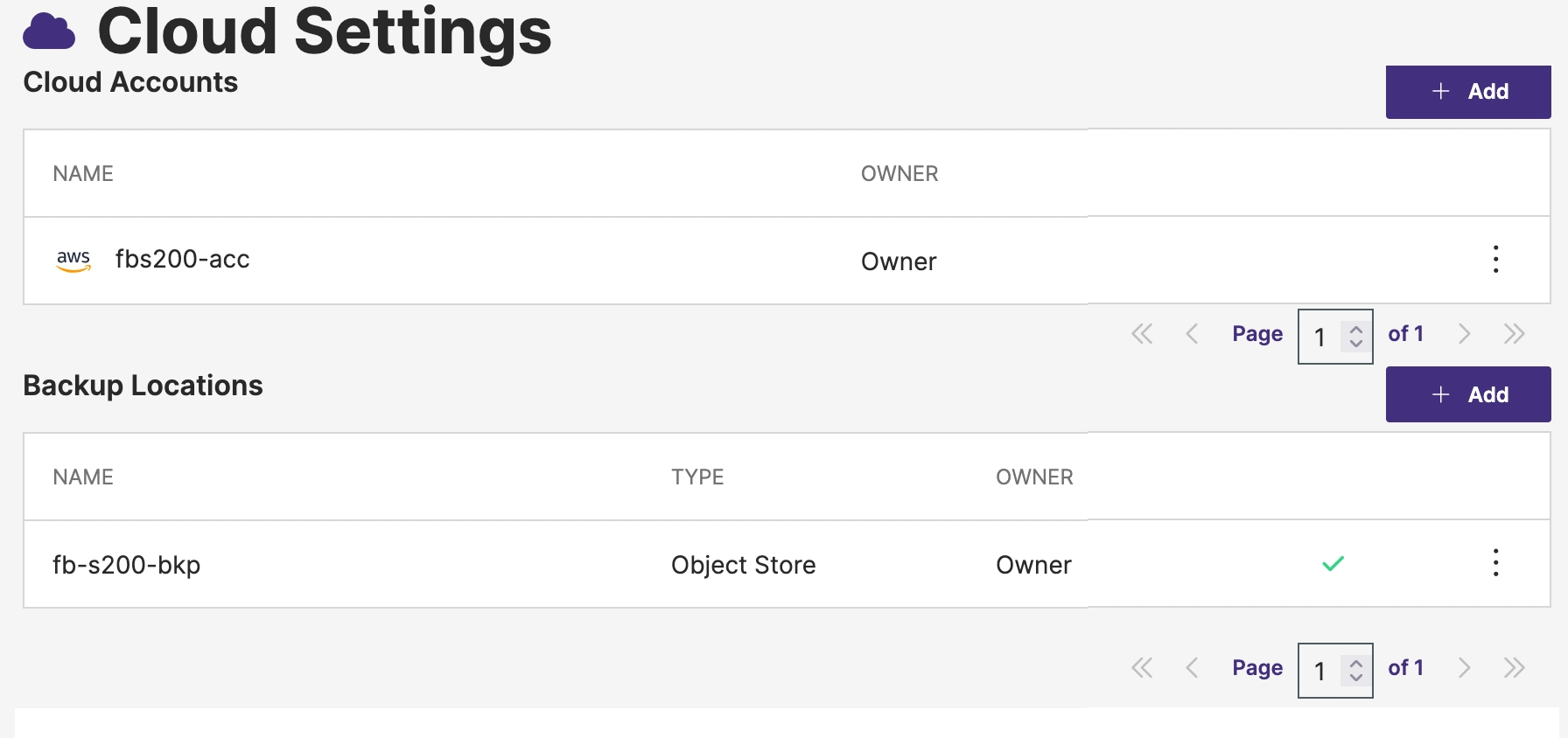Screen dimensions: 1568x738
Task: Select the fb-s200-bkp backup location name
Action: tap(127, 565)
